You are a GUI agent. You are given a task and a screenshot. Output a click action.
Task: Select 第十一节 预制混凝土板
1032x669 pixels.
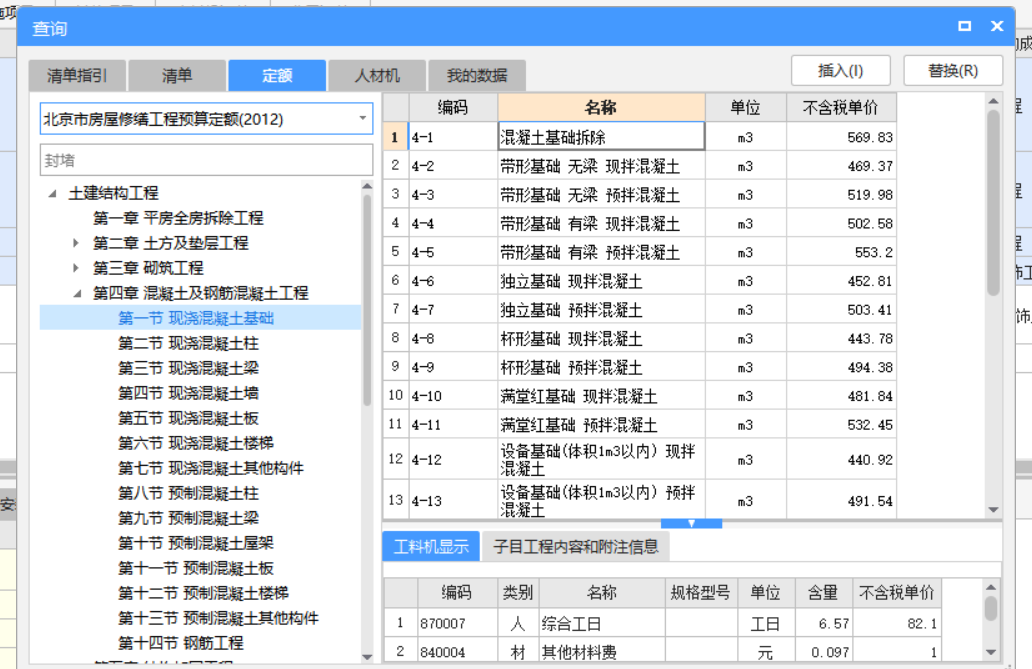pos(195,568)
